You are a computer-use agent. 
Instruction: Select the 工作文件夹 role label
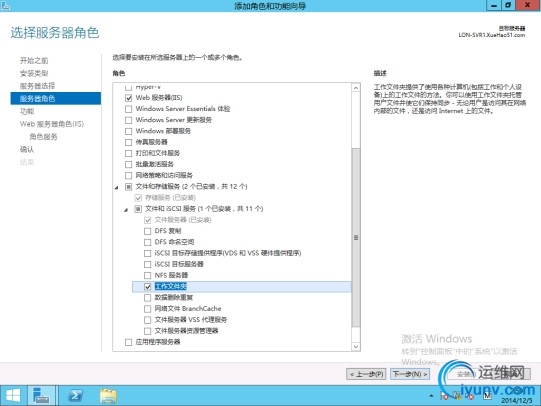pyautogui.click(x=170, y=286)
